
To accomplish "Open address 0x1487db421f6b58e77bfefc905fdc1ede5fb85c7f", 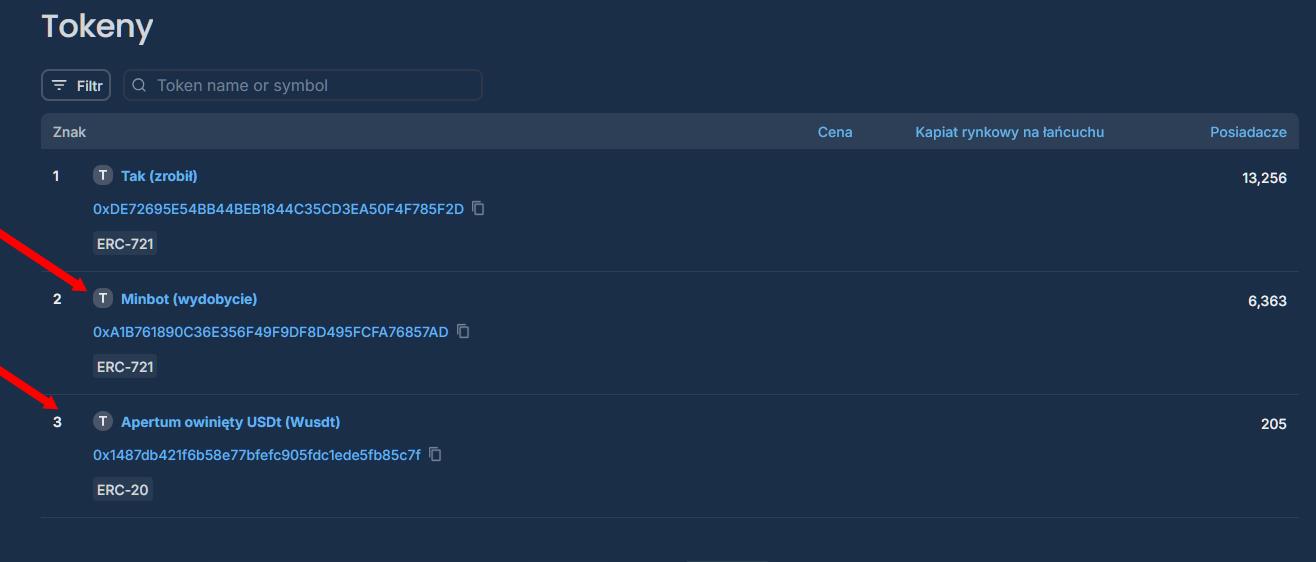I will coord(257,455).
